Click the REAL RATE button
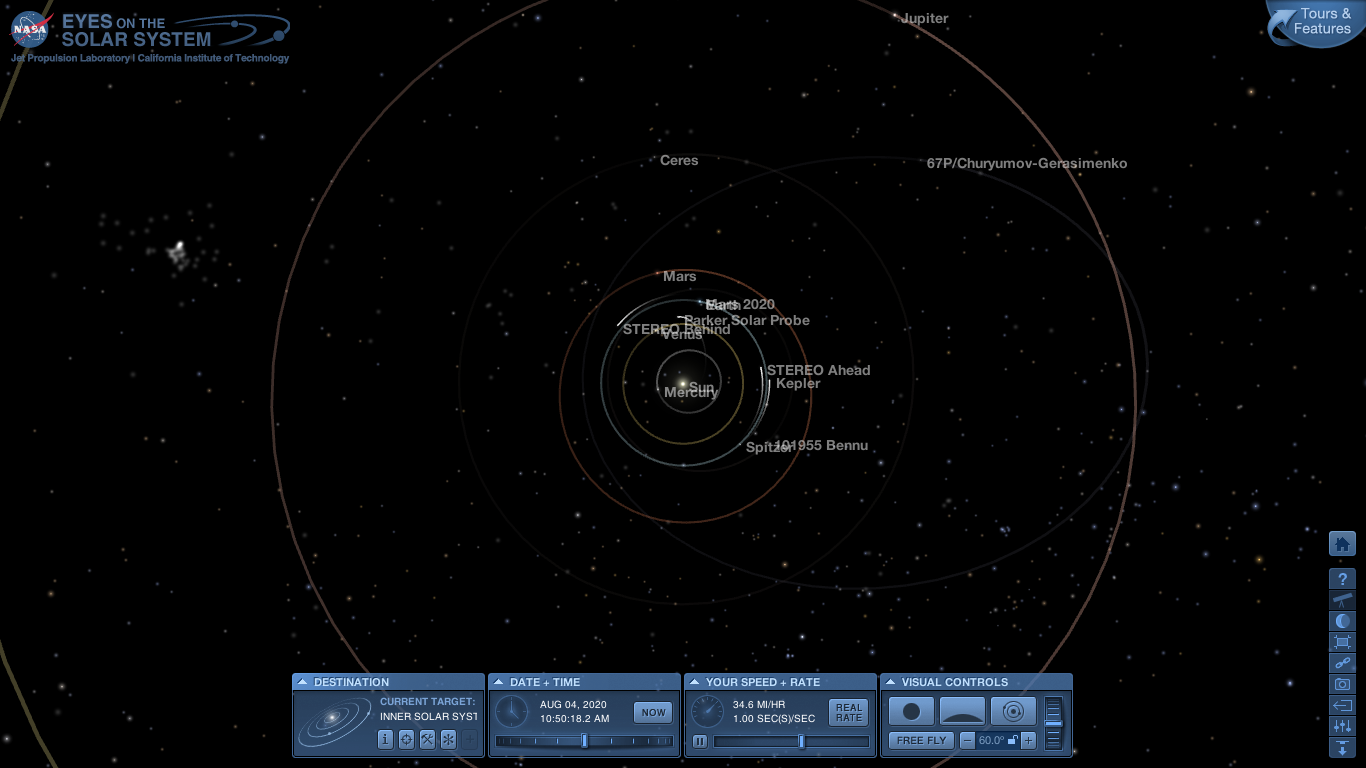The height and width of the screenshot is (768, 1366). (849, 712)
